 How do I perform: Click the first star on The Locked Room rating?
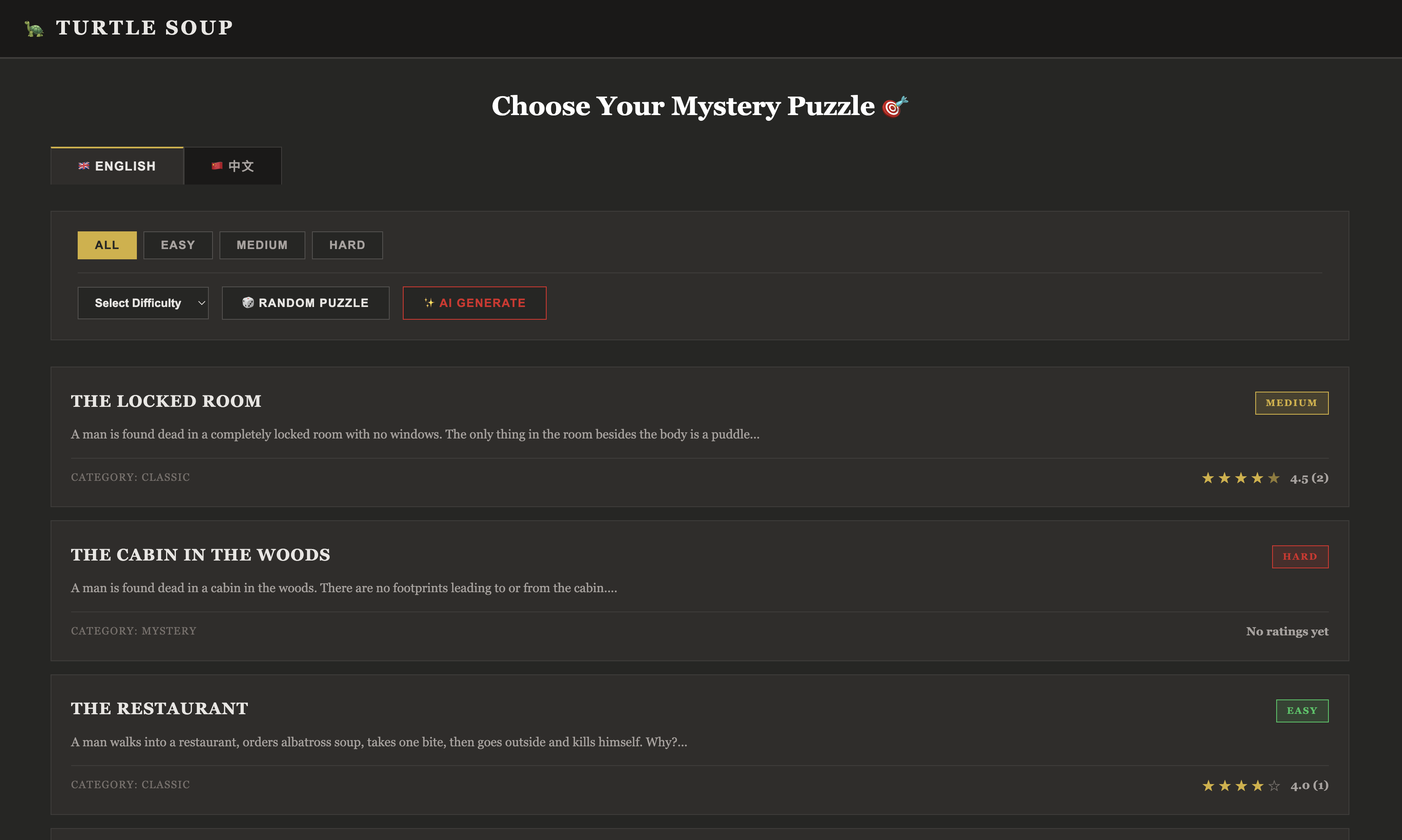[x=1208, y=478]
